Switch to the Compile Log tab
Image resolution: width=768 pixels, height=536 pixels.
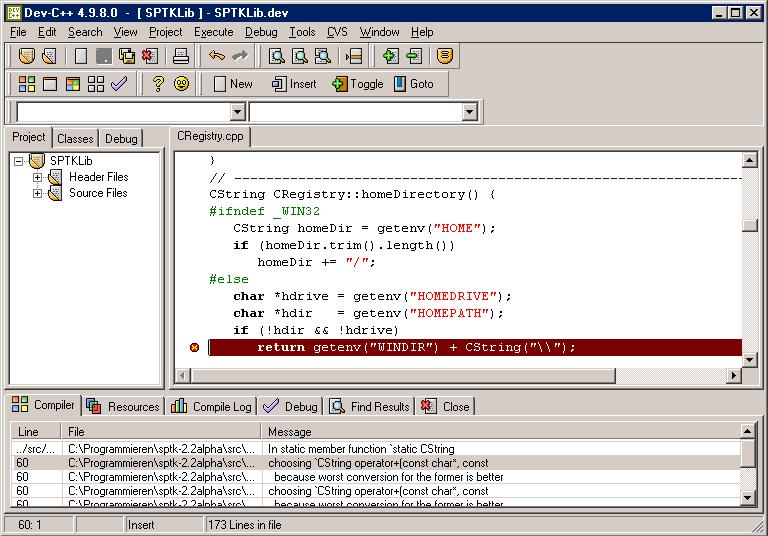(211, 407)
